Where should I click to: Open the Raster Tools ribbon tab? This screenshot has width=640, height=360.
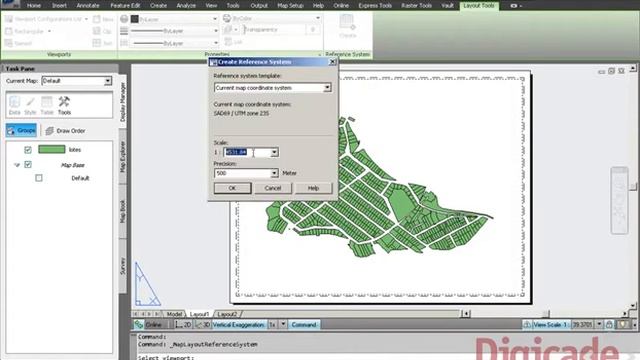(x=417, y=5)
